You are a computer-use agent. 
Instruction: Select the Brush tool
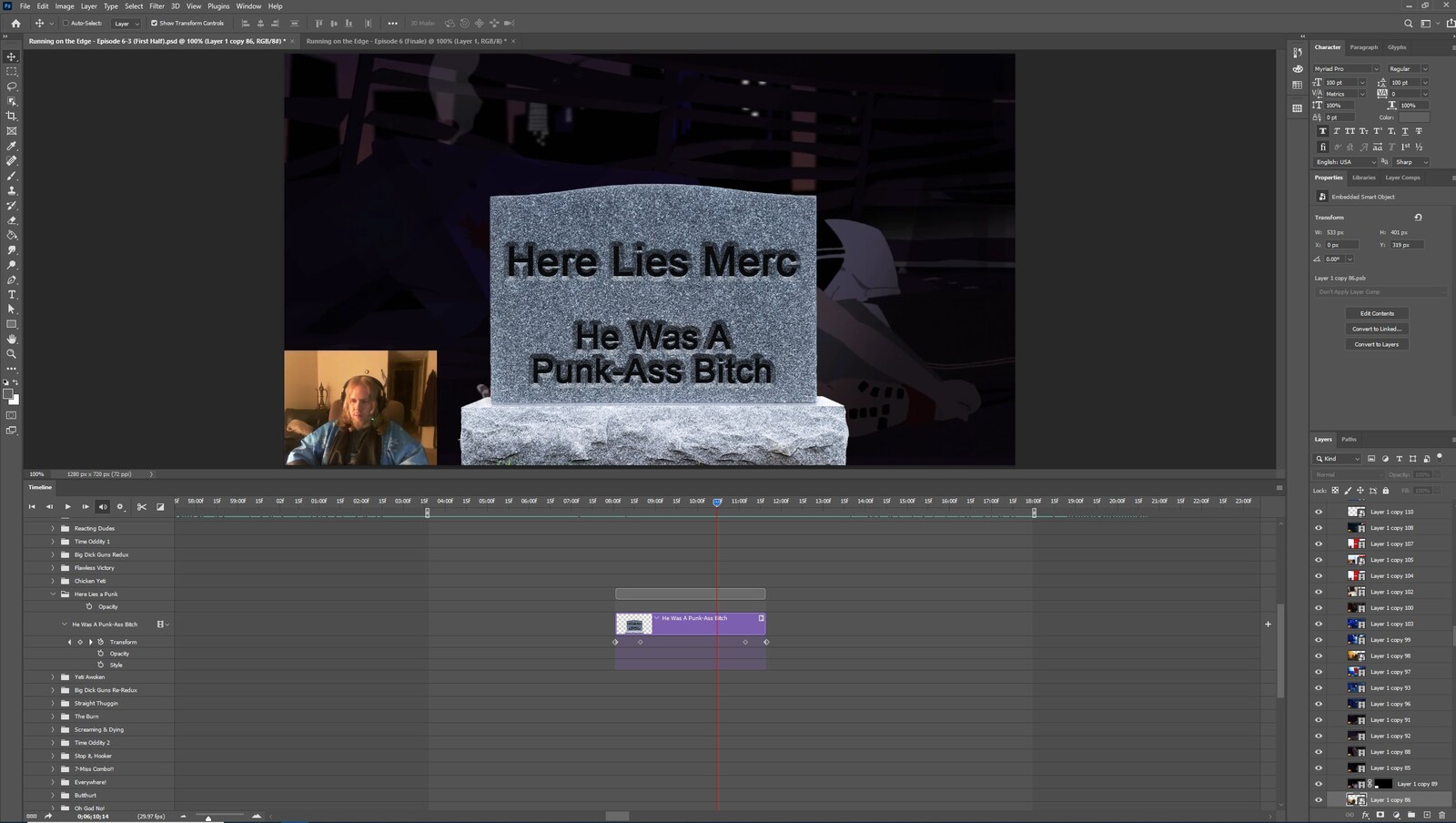pos(12,176)
